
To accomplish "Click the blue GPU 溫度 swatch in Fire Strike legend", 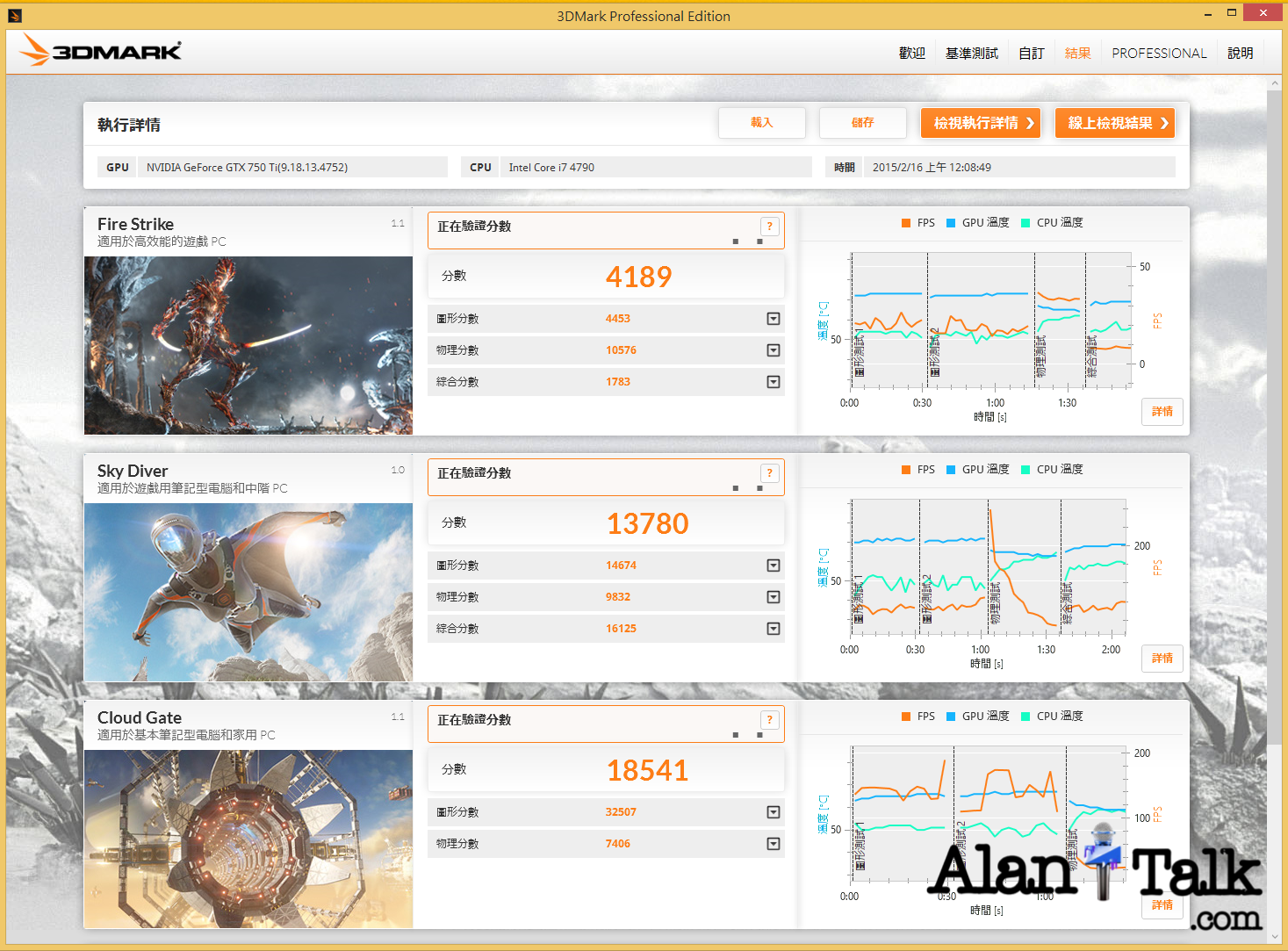I will [951, 223].
